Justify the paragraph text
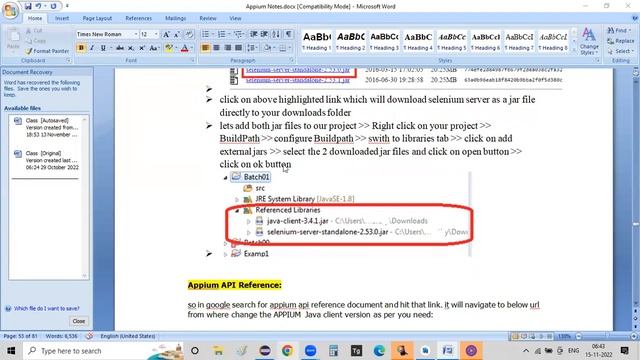The height and width of the screenshot is (360, 640). tap(238, 48)
